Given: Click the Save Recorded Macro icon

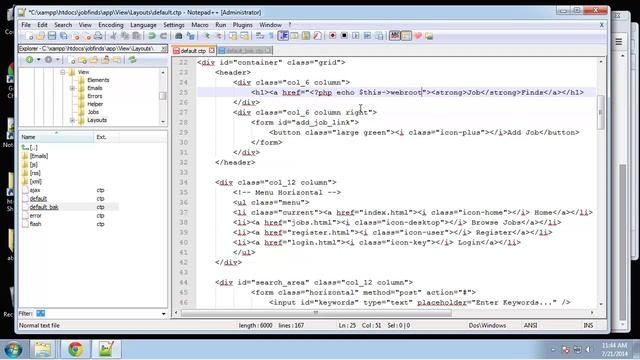Looking at the screenshot, I should click(379, 36).
